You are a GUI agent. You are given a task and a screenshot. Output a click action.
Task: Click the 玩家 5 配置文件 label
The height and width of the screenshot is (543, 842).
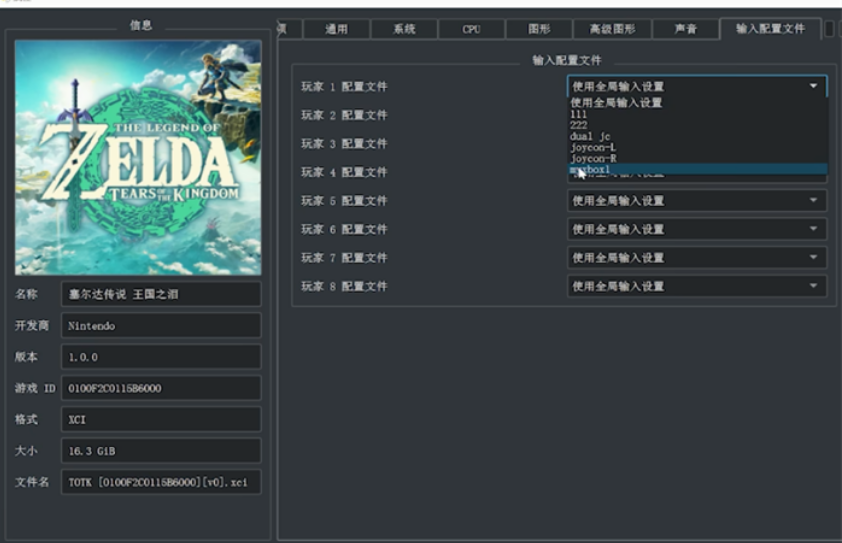click(x=344, y=200)
